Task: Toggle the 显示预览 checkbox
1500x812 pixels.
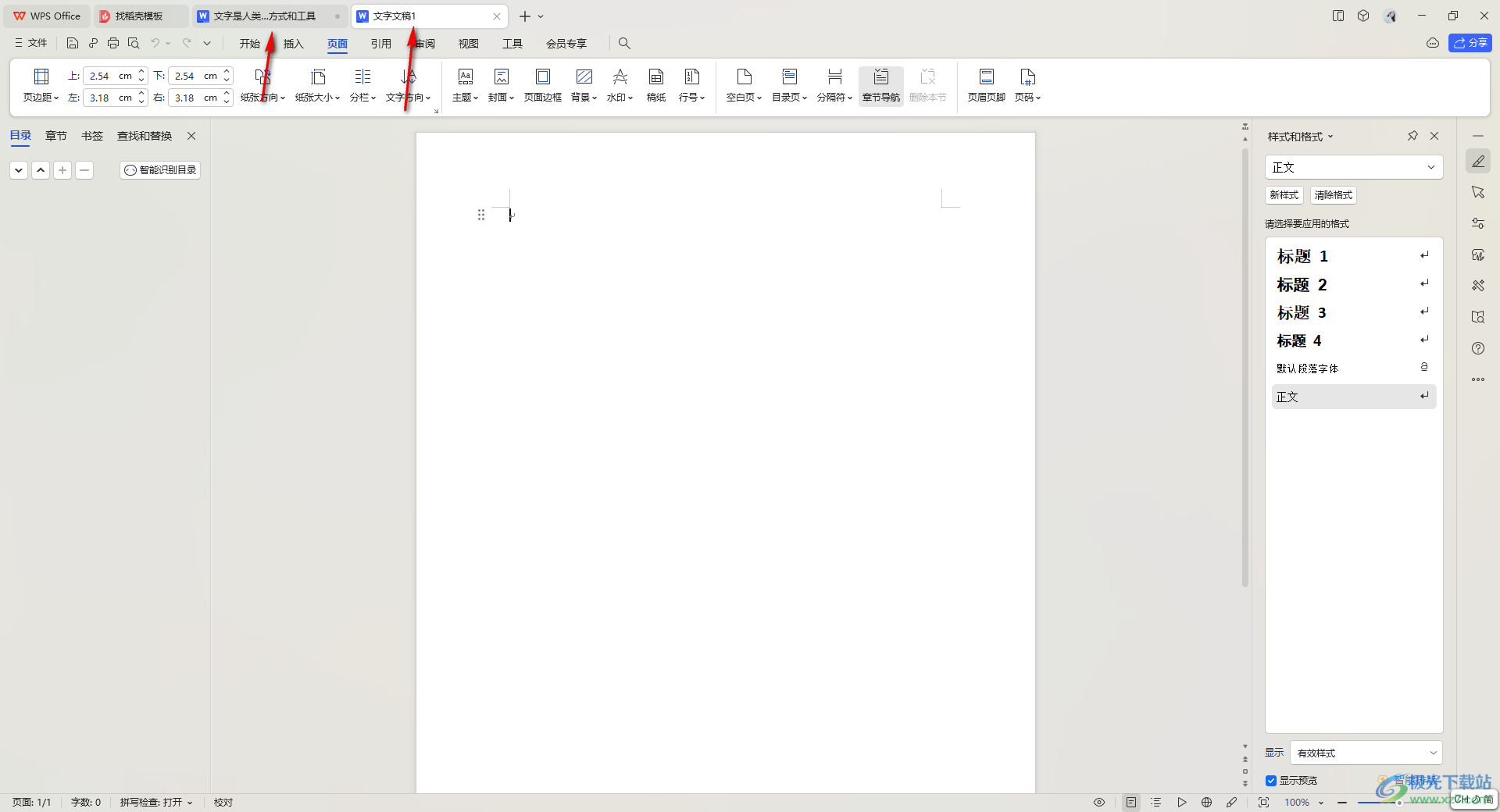Action: 1271,781
